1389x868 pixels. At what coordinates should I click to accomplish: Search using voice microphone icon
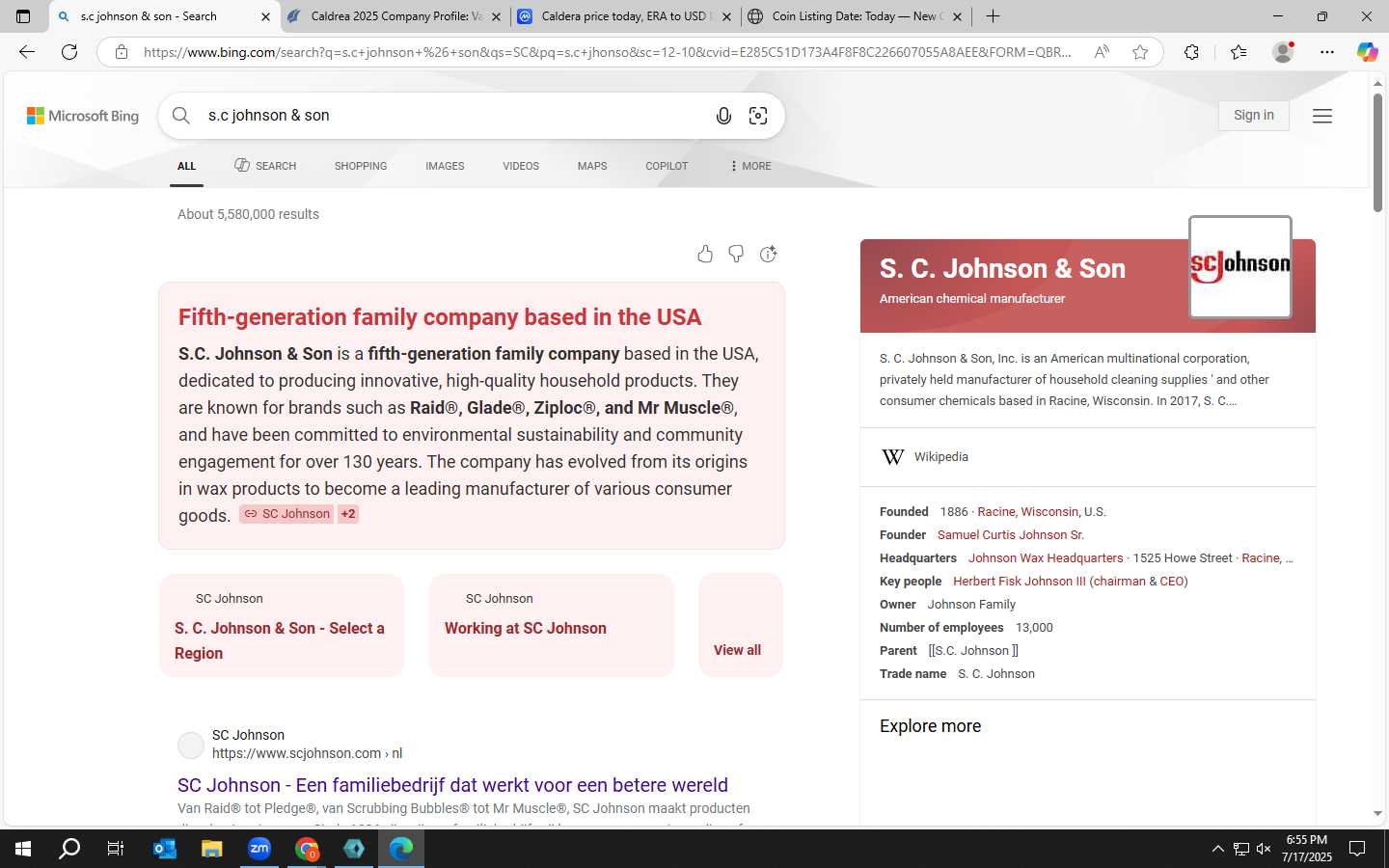tap(723, 116)
